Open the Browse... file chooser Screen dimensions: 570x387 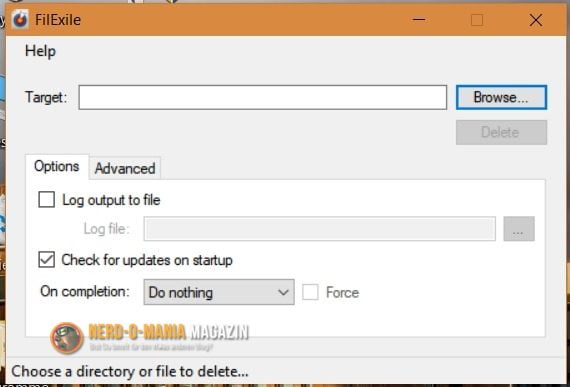501,97
